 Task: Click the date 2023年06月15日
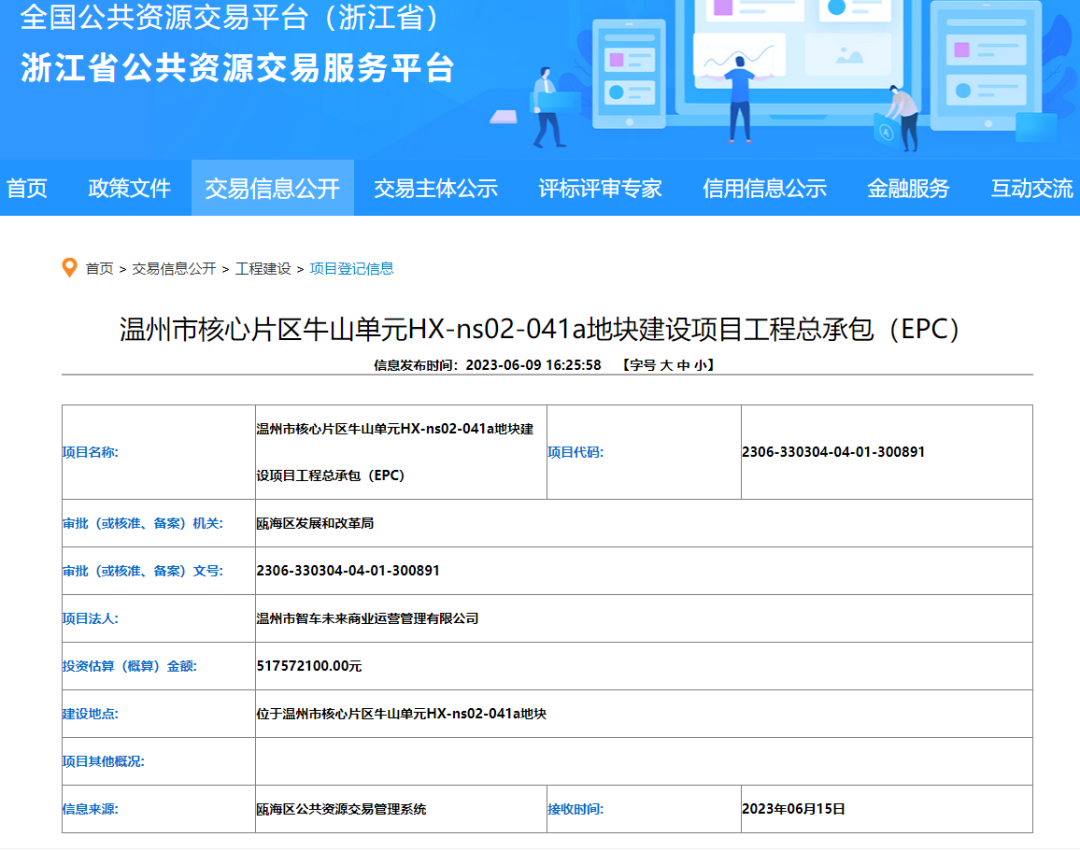click(793, 809)
